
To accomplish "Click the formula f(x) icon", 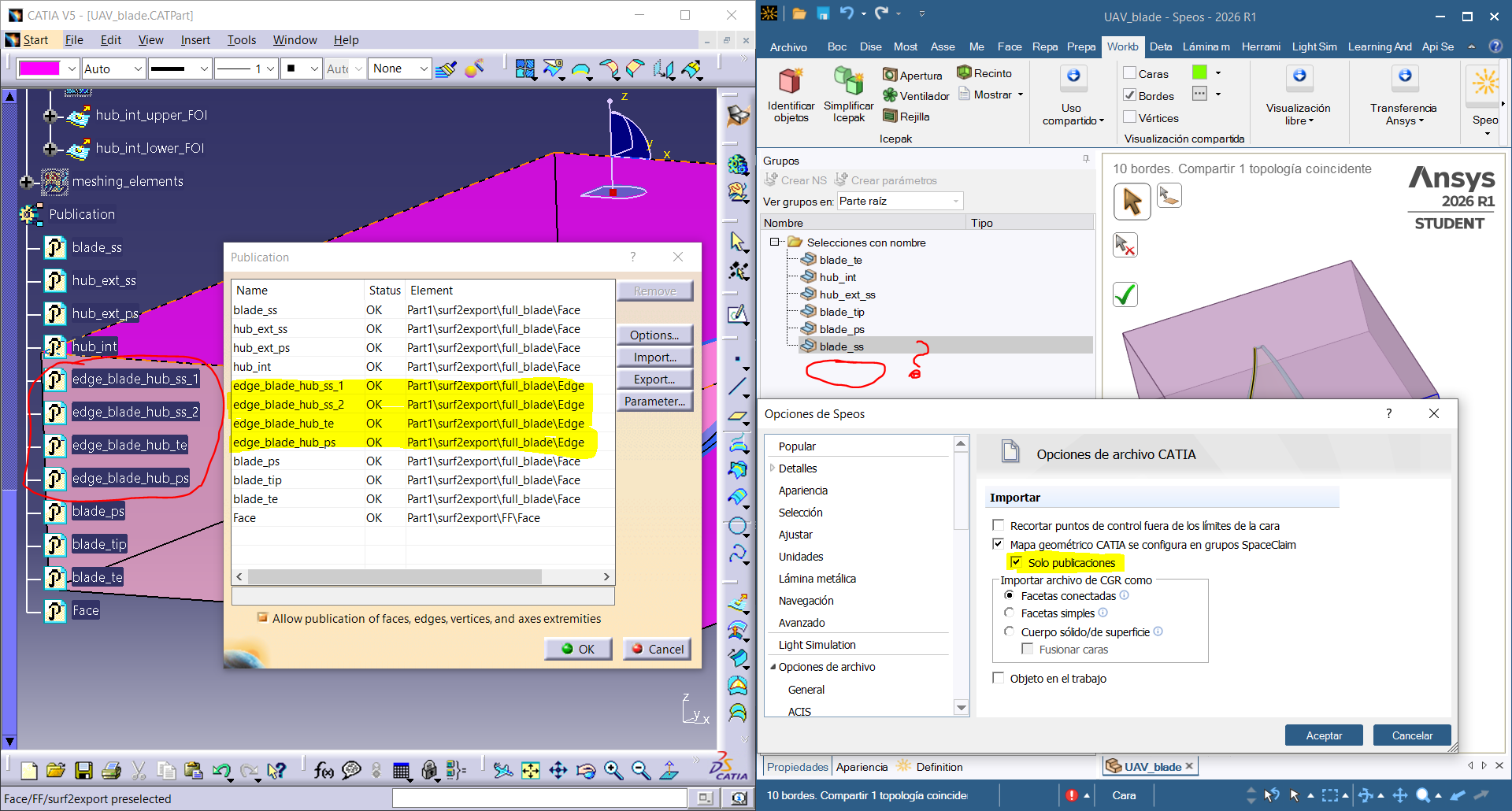I will click(323, 770).
